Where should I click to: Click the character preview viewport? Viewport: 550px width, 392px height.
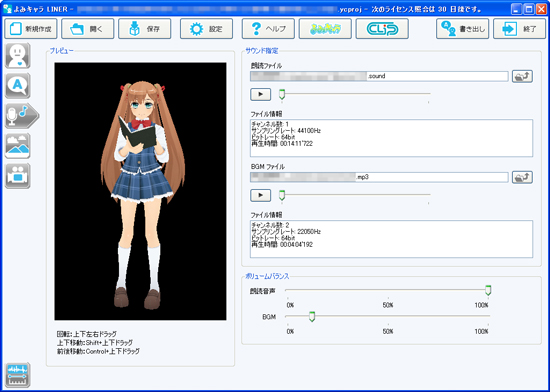(x=140, y=191)
